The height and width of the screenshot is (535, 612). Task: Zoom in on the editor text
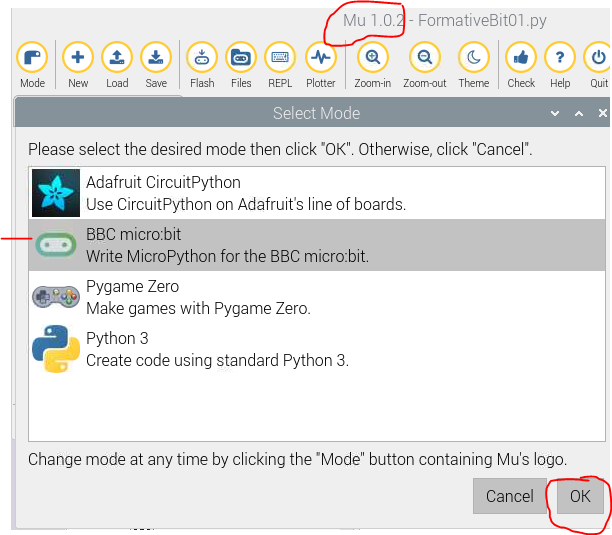[372, 65]
